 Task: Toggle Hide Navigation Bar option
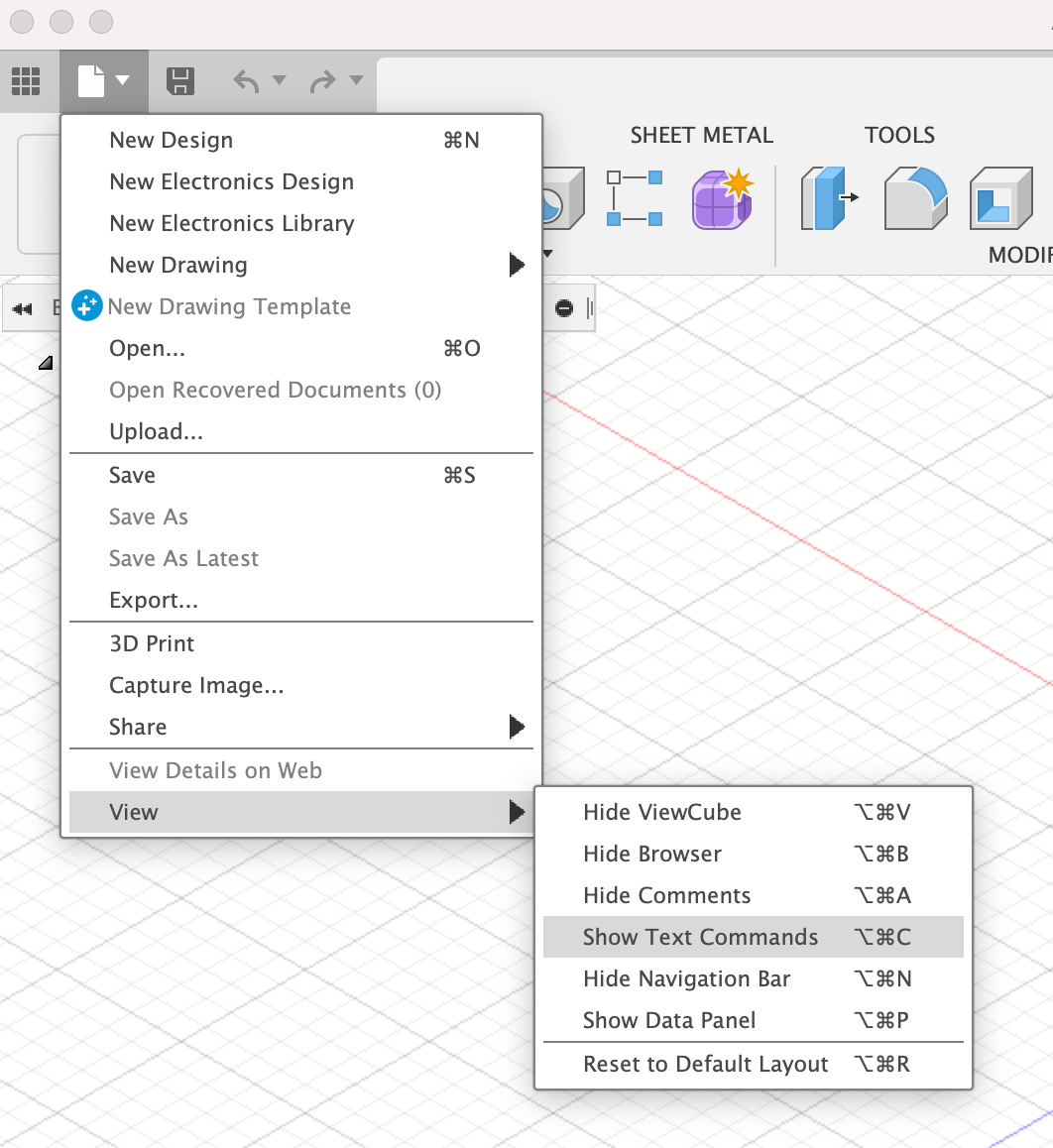[x=685, y=978]
